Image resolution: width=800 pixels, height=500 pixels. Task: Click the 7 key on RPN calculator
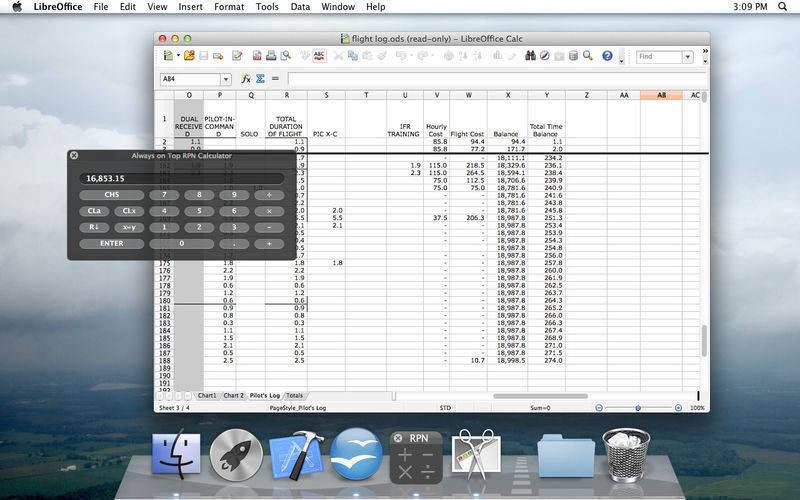[x=164, y=195]
